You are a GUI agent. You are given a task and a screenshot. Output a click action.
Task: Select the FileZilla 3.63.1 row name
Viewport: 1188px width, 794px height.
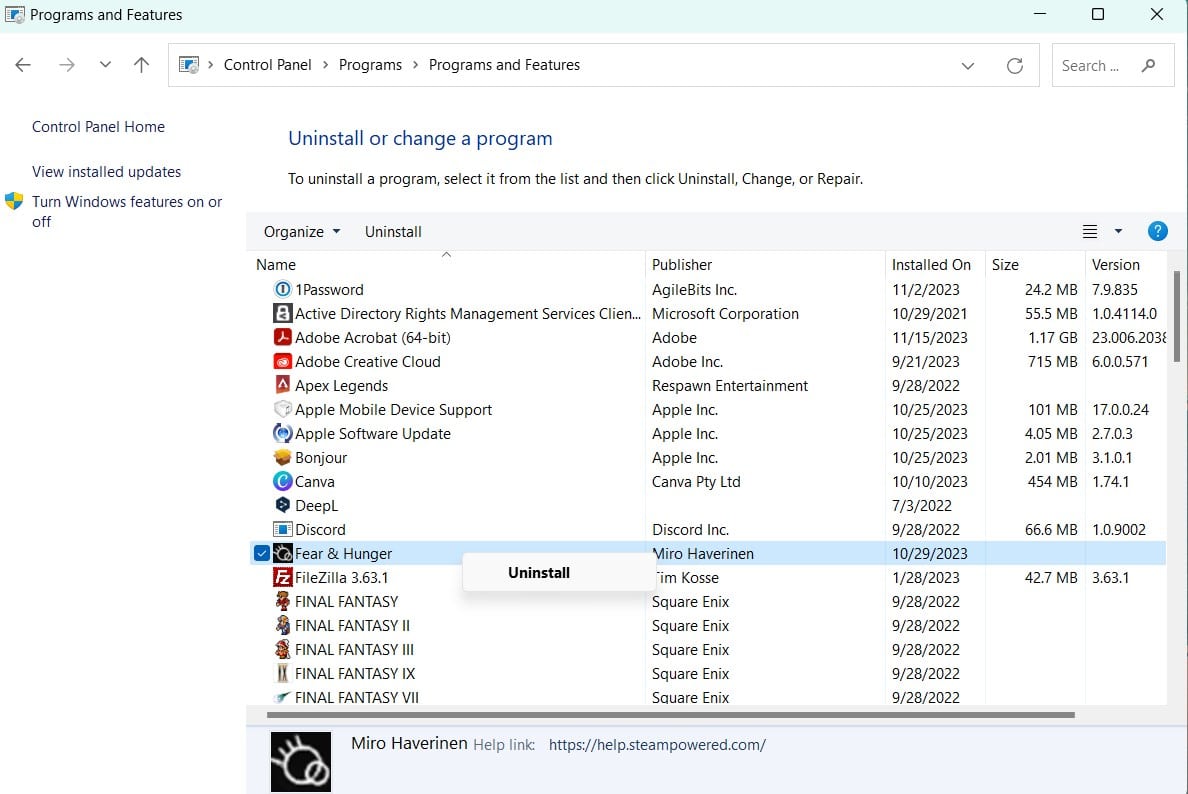[342, 577]
